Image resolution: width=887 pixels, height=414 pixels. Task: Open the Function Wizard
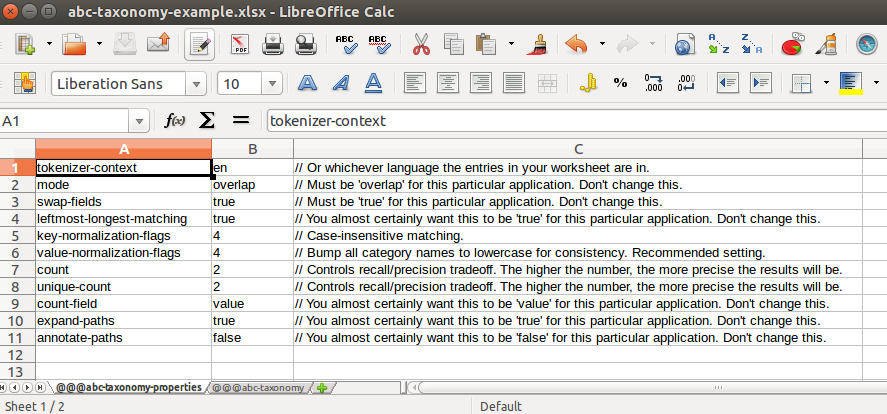174,120
